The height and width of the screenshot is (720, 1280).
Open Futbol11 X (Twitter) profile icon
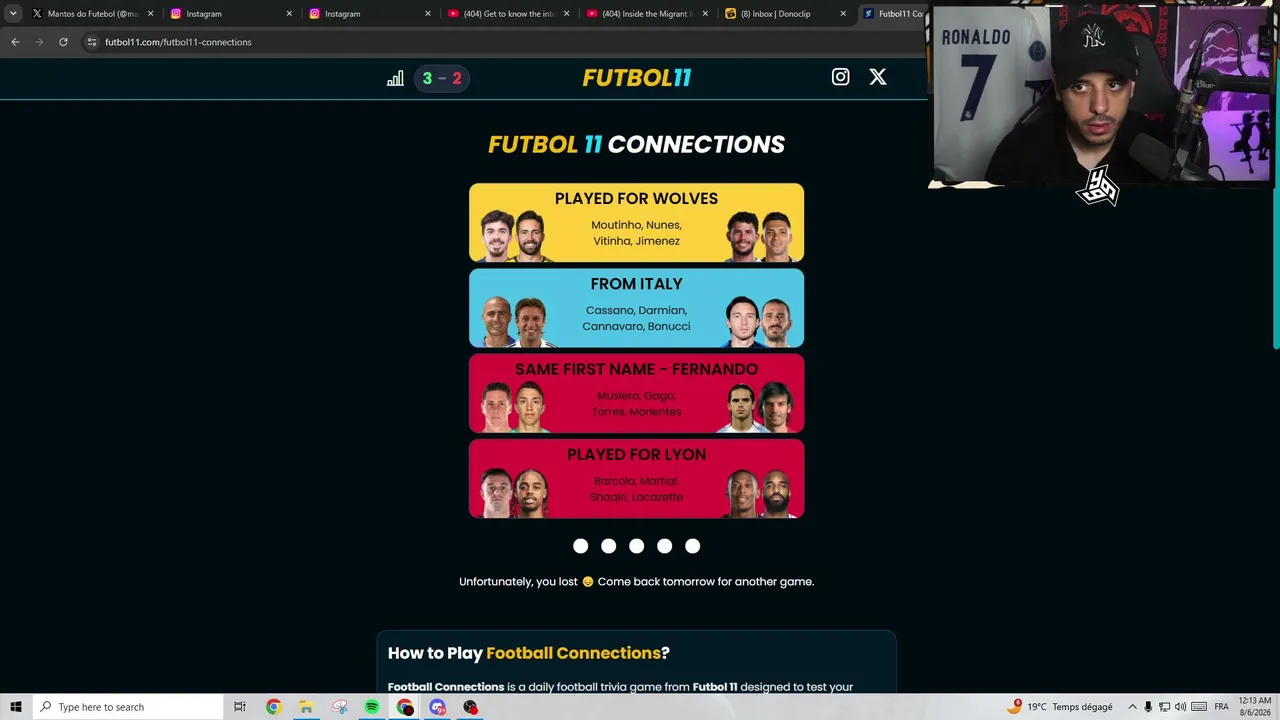877,77
